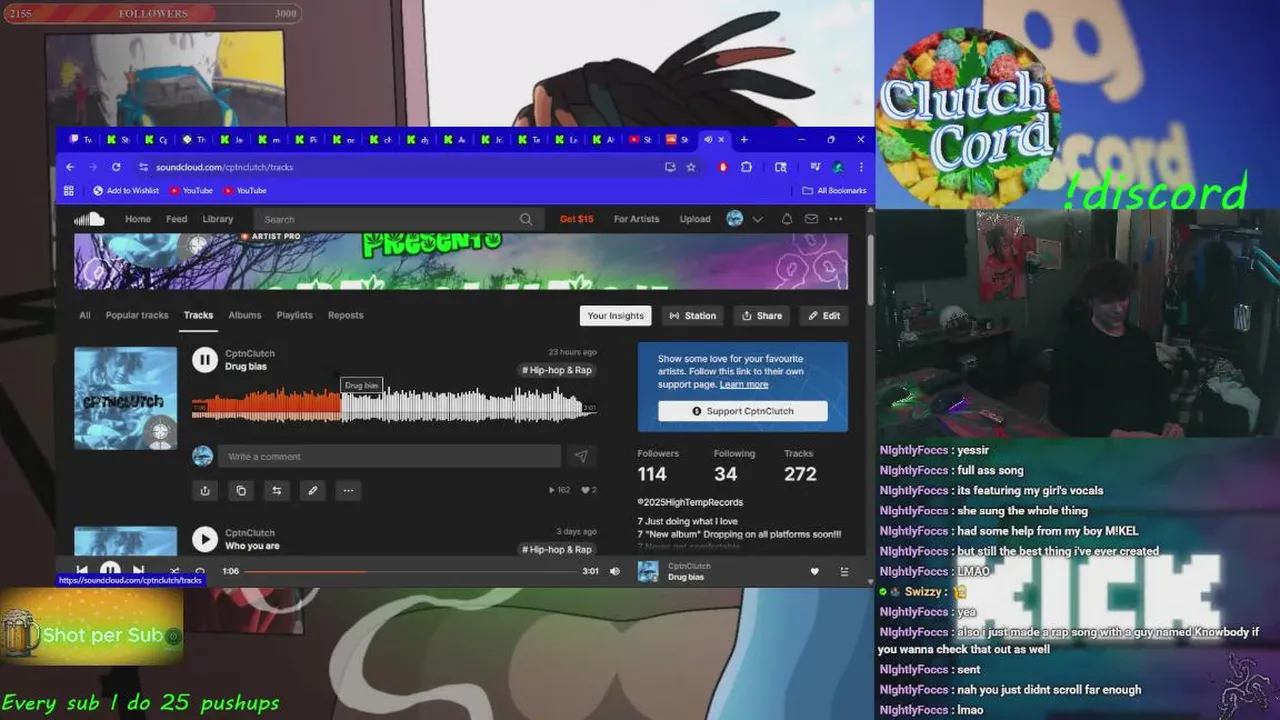Click the search magnifier icon
The image size is (1280, 720).
(526, 219)
